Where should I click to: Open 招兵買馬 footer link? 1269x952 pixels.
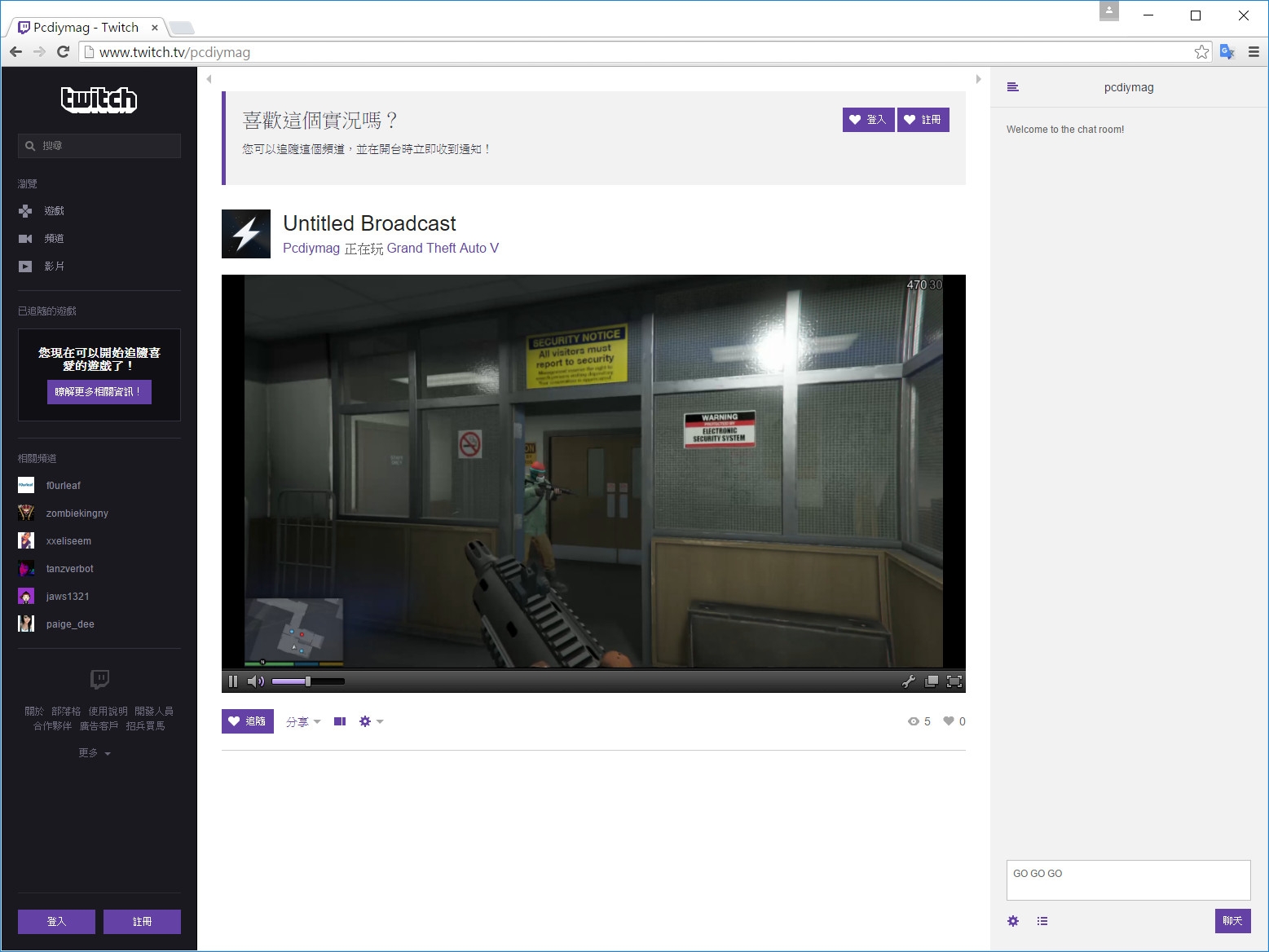click(x=145, y=726)
